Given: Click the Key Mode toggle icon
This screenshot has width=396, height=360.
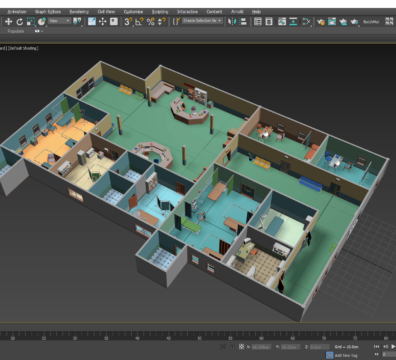Looking at the screenshot, I should pyautogui.click(x=376, y=355).
